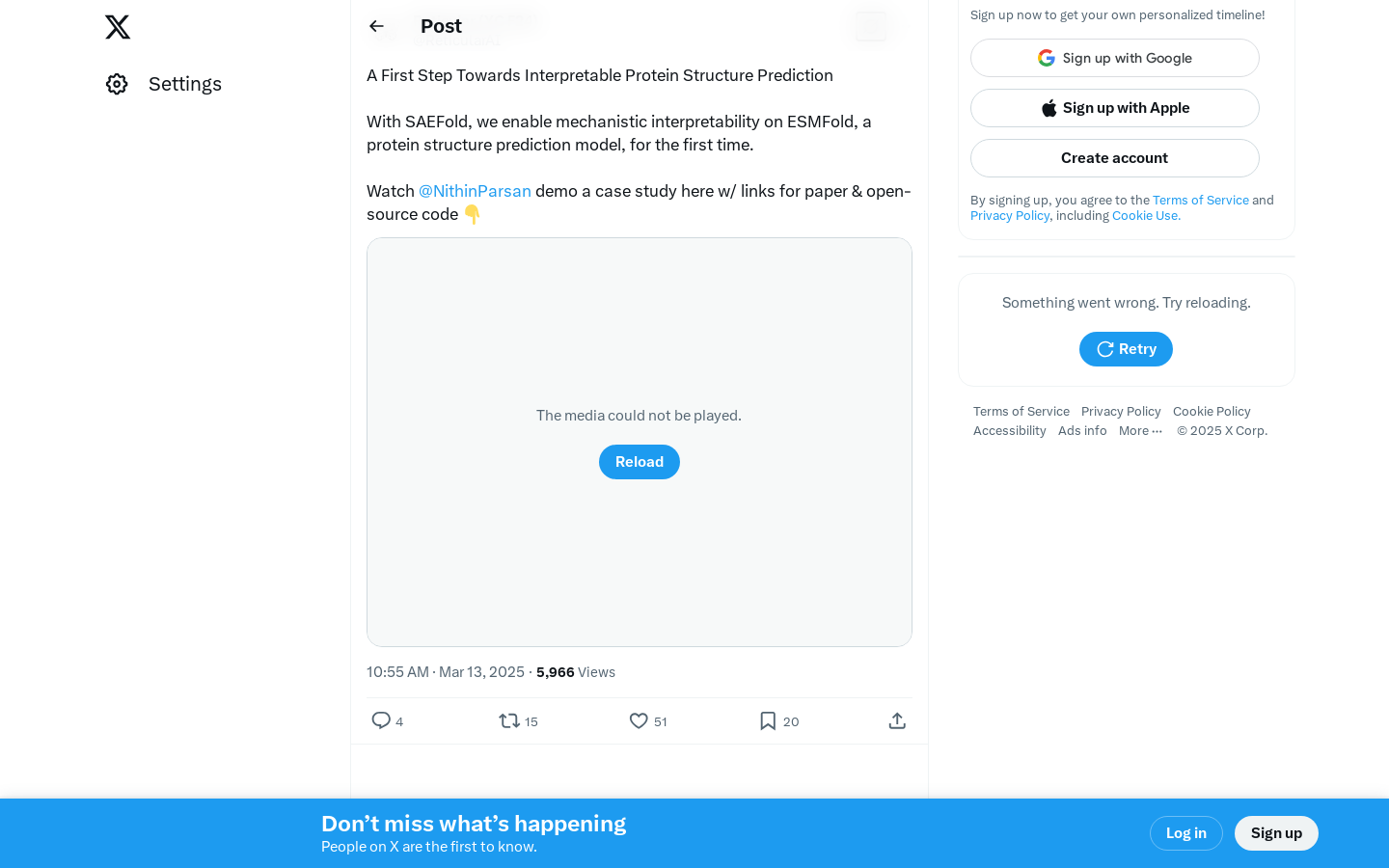The width and height of the screenshot is (1389, 868).
Task: Expand the More footer options
Action: [x=1140, y=431]
